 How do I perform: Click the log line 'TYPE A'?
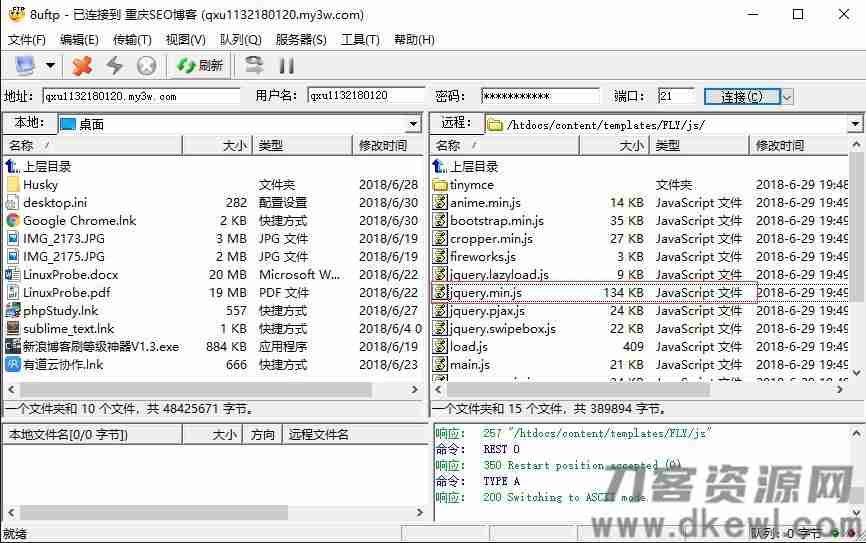pos(501,481)
